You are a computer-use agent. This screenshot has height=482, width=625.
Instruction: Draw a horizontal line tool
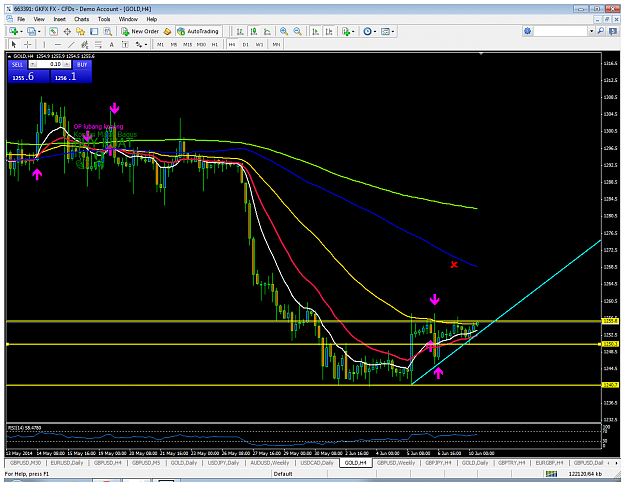click(x=58, y=45)
